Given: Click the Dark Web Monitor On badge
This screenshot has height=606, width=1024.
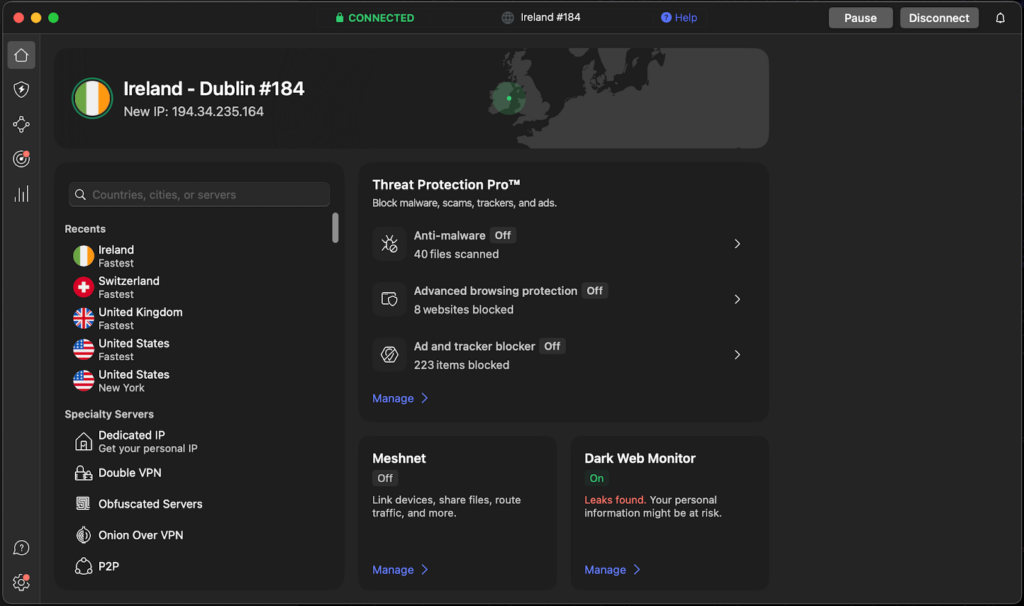Looking at the screenshot, I should 597,478.
